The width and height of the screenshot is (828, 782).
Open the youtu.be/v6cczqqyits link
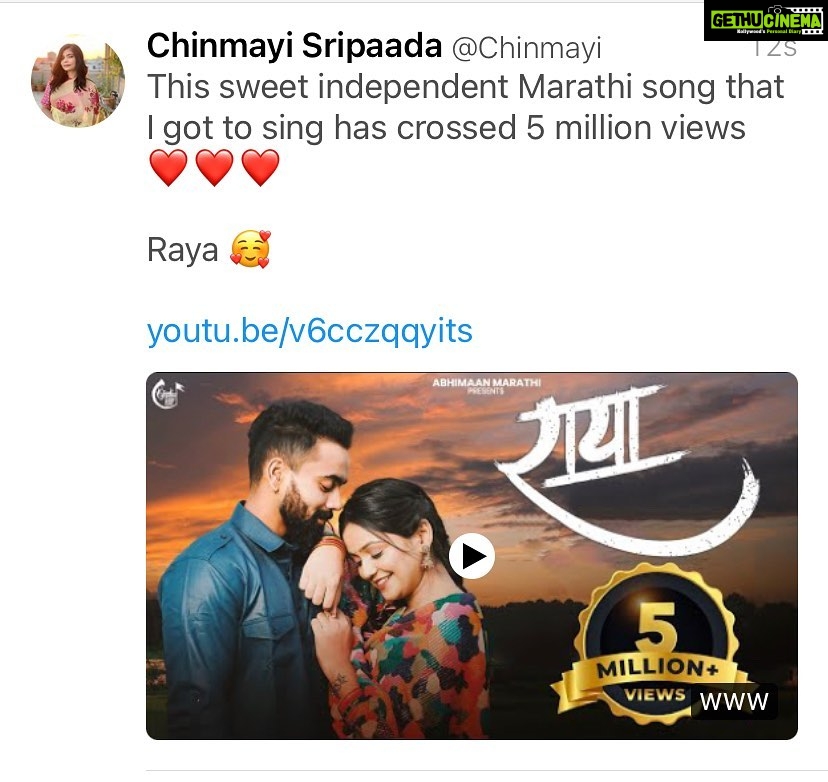point(309,331)
